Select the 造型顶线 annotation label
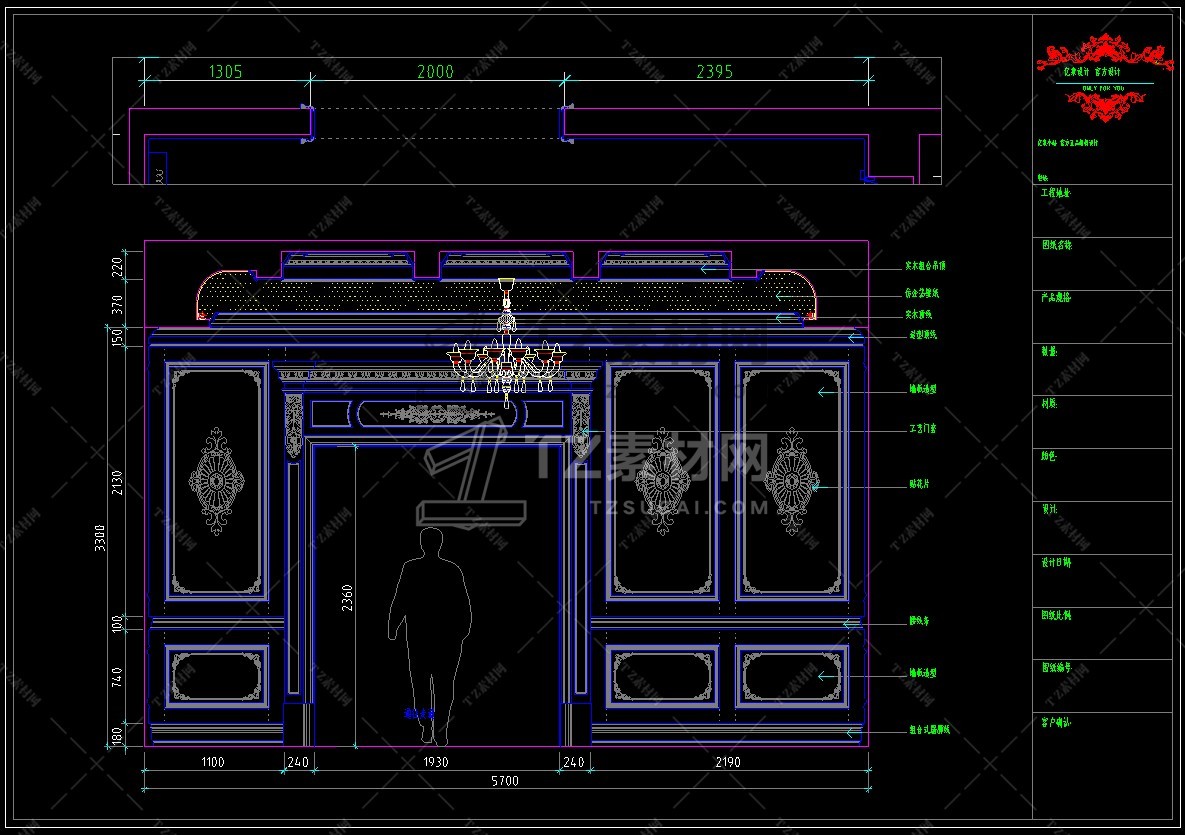Screen dimensions: 1185x835 point(923,335)
